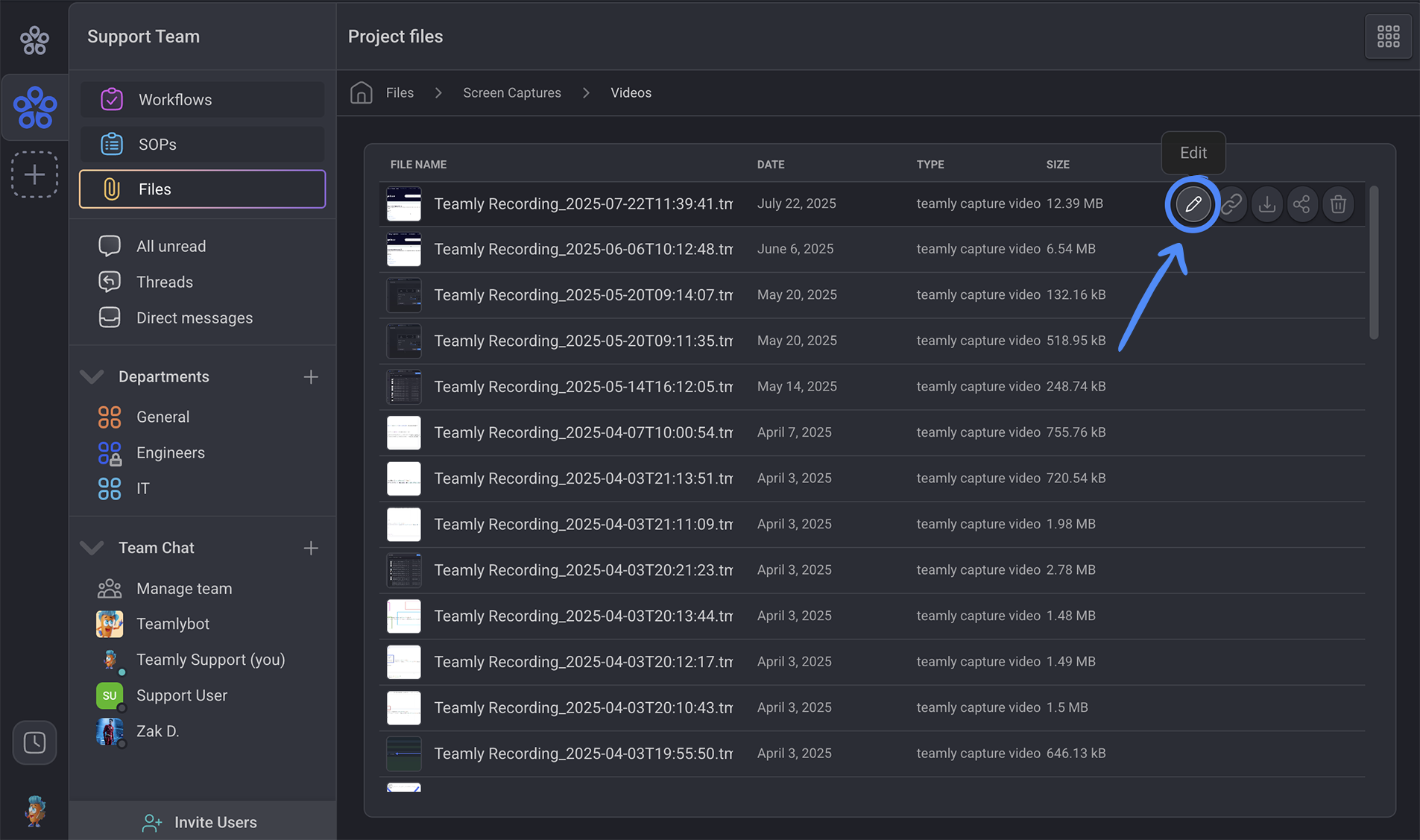Open Teamly Support (you) chat
Screen dimensions: 1420x840
pos(210,660)
